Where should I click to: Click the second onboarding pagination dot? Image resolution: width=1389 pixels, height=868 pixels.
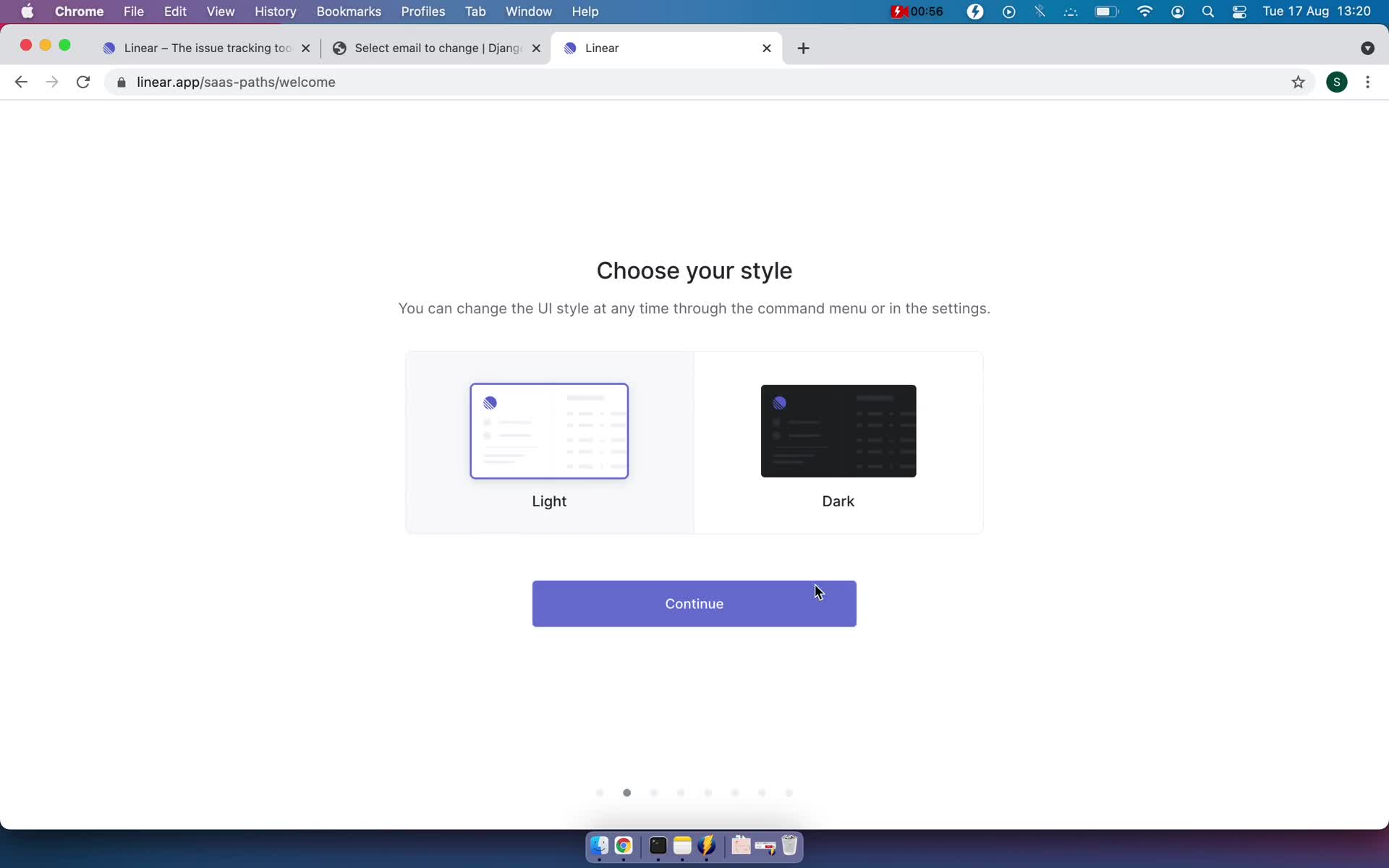[x=627, y=793]
